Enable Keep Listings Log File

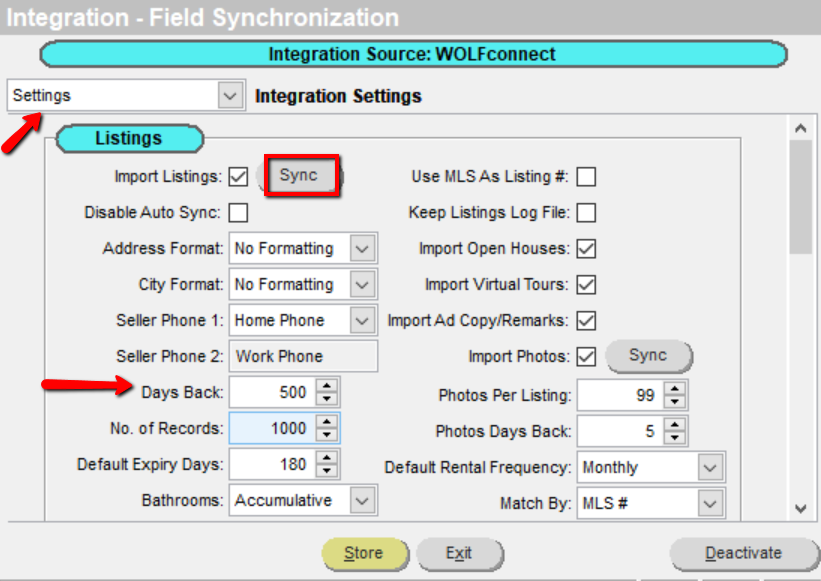tap(588, 212)
